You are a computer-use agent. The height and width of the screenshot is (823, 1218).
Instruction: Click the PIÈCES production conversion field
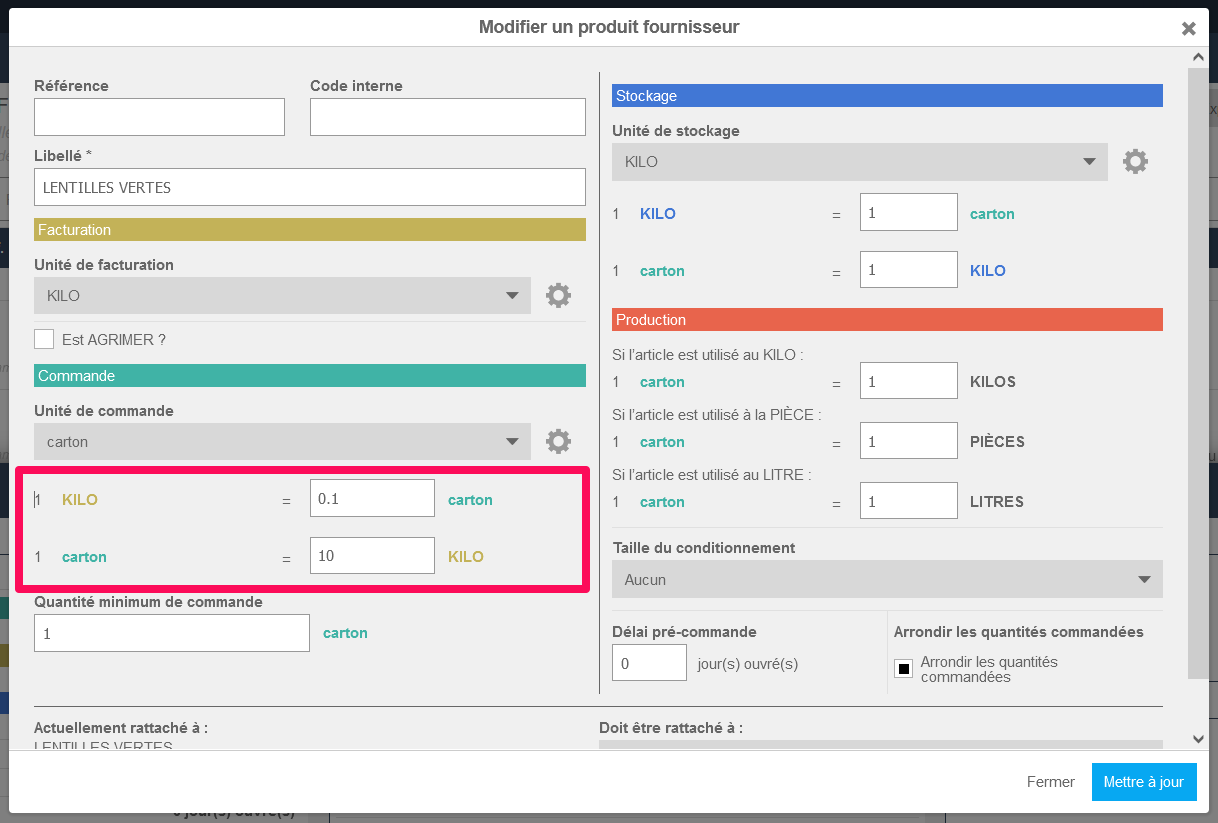pyautogui.click(x=908, y=441)
